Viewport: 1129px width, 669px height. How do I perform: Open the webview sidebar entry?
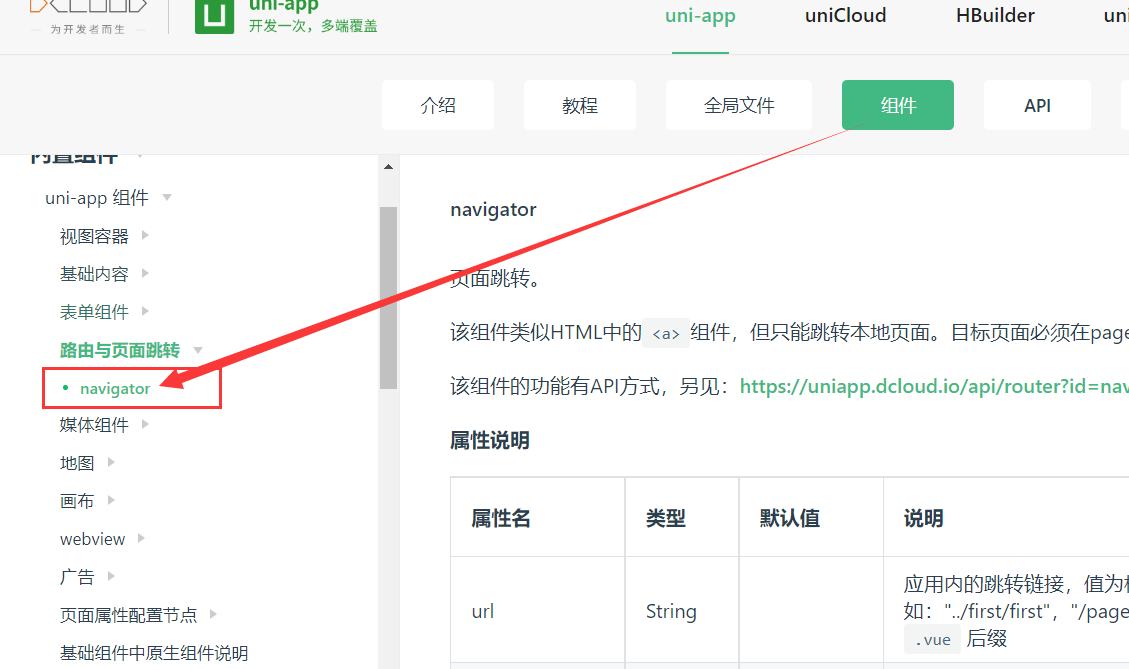pos(92,539)
